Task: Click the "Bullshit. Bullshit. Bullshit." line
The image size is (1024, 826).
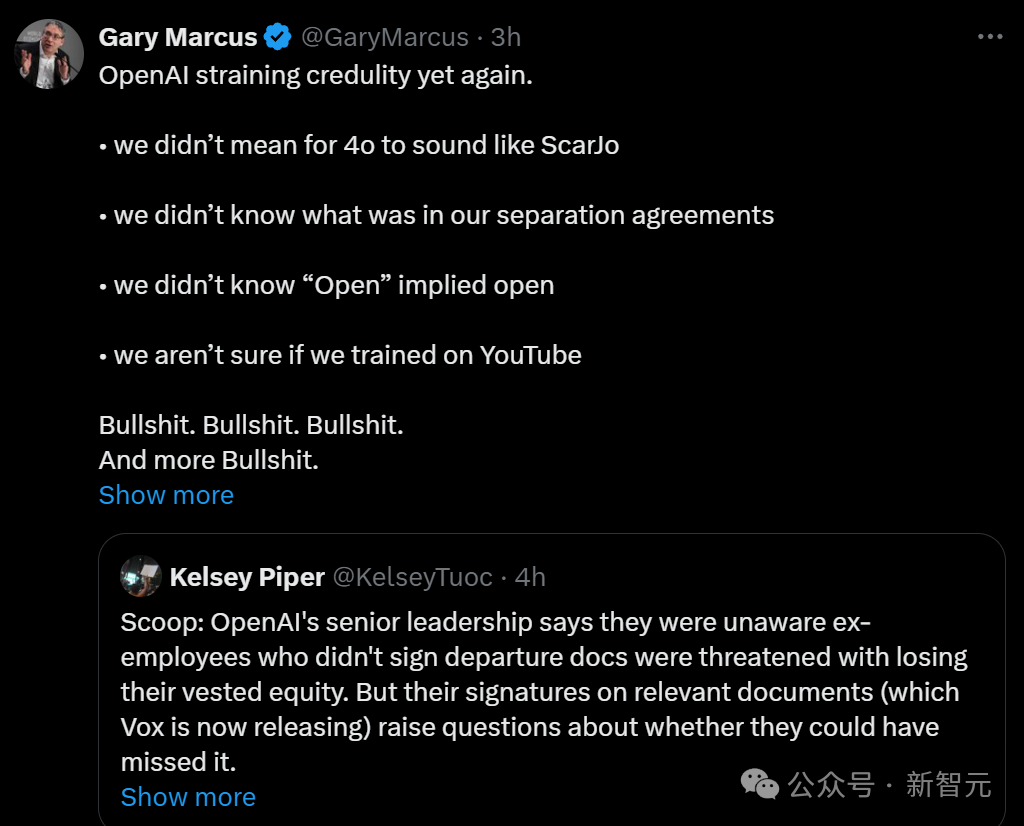Action: pyautogui.click(x=251, y=425)
